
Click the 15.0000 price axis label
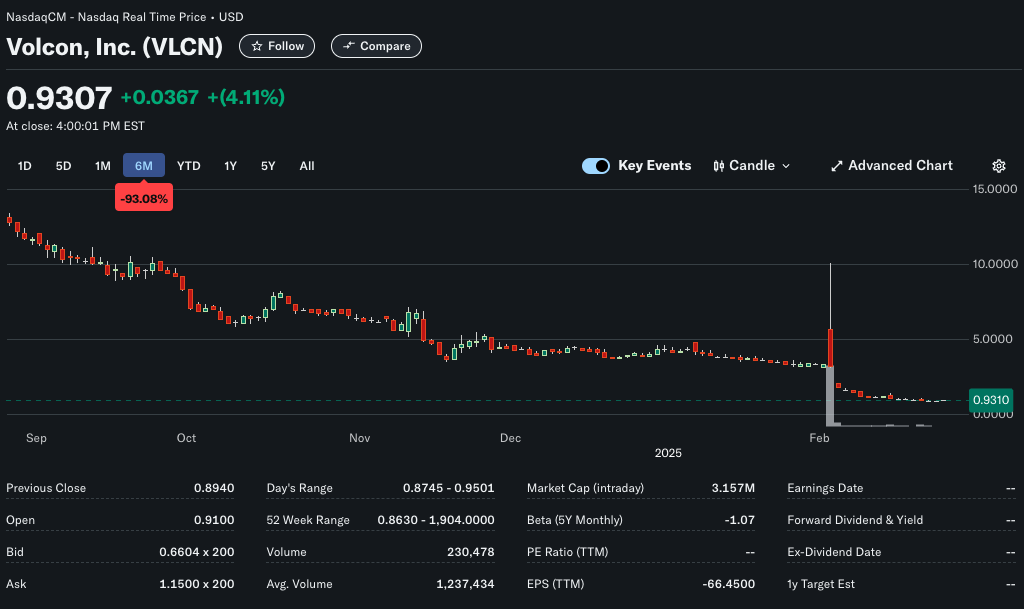tap(995, 189)
